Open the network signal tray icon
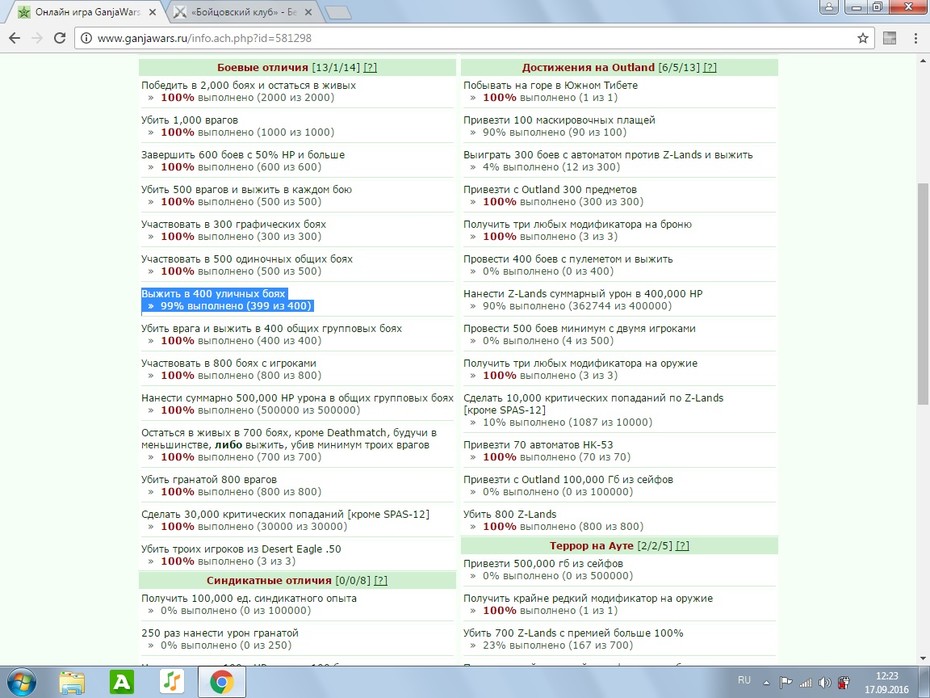The image size is (930, 698). tap(805, 683)
